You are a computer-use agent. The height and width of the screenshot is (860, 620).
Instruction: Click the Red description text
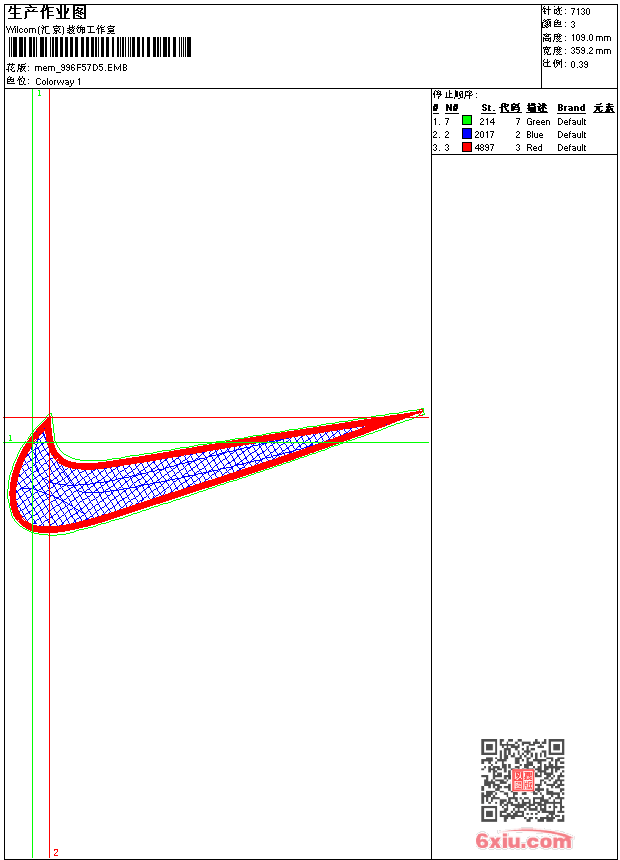(534, 148)
